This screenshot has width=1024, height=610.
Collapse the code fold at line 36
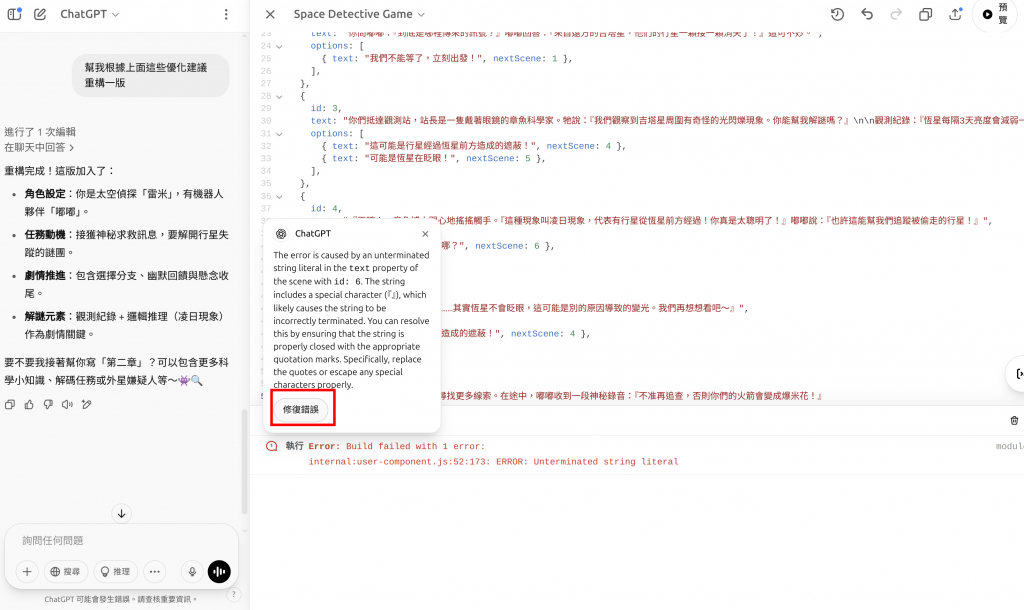[x=280, y=197]
